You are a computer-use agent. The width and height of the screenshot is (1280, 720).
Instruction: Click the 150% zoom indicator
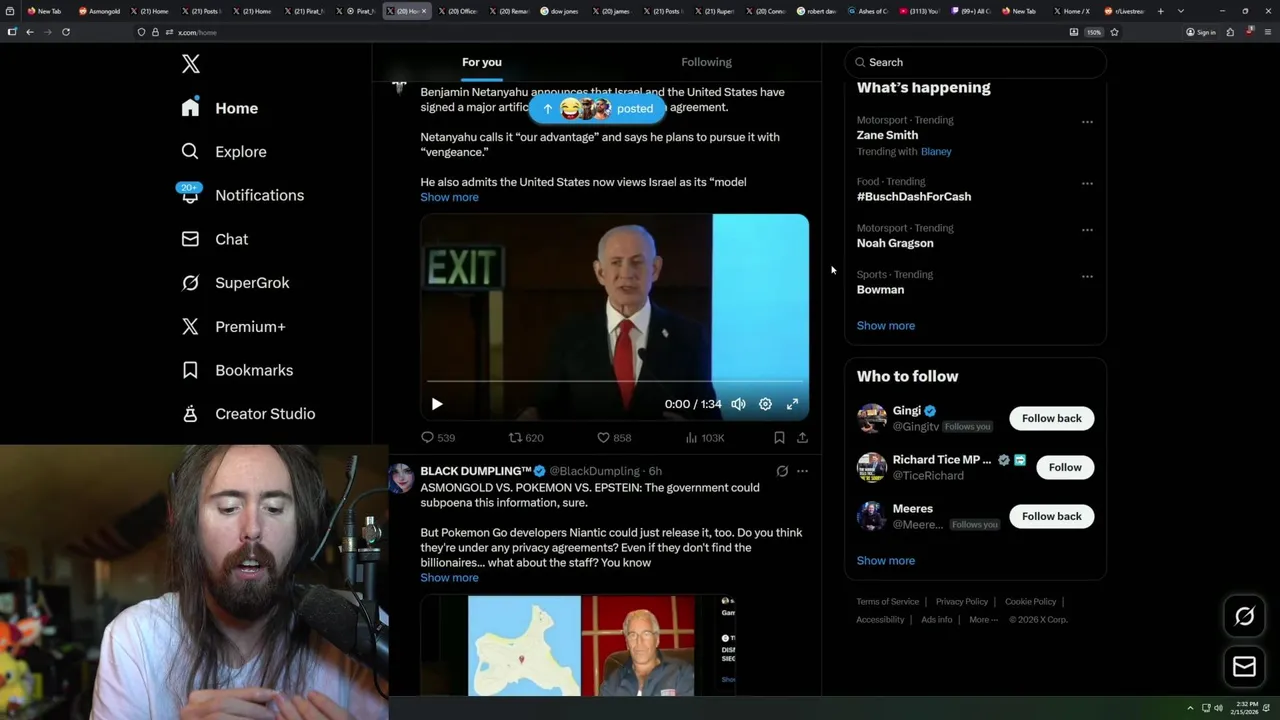tap(1094, 32)
